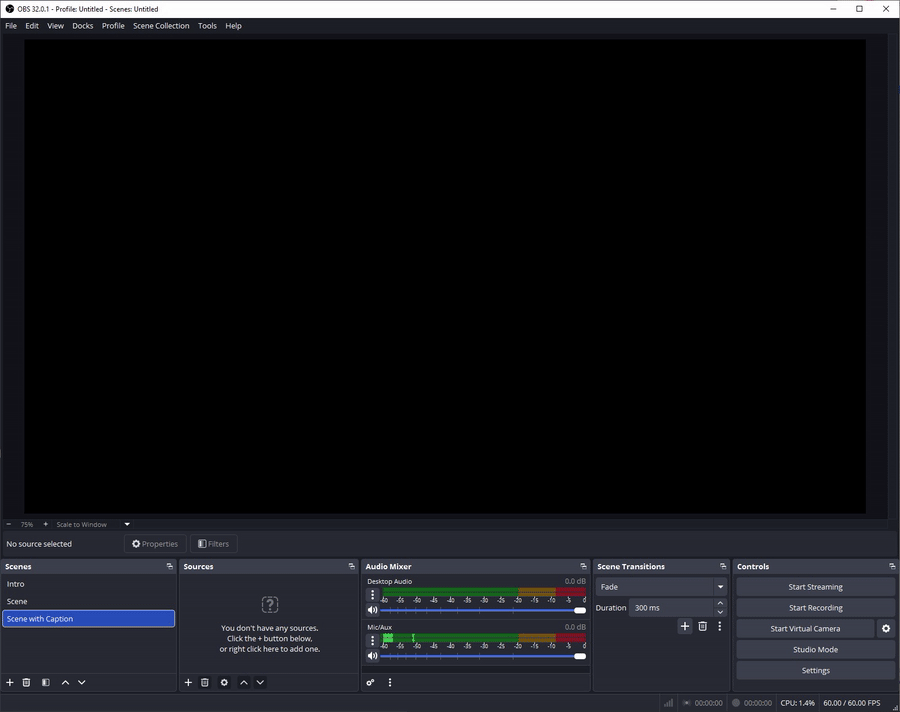Click the 75% zoom level text
Image resolution: width=900 pixels, height=712 pixels.
[27, 524]
